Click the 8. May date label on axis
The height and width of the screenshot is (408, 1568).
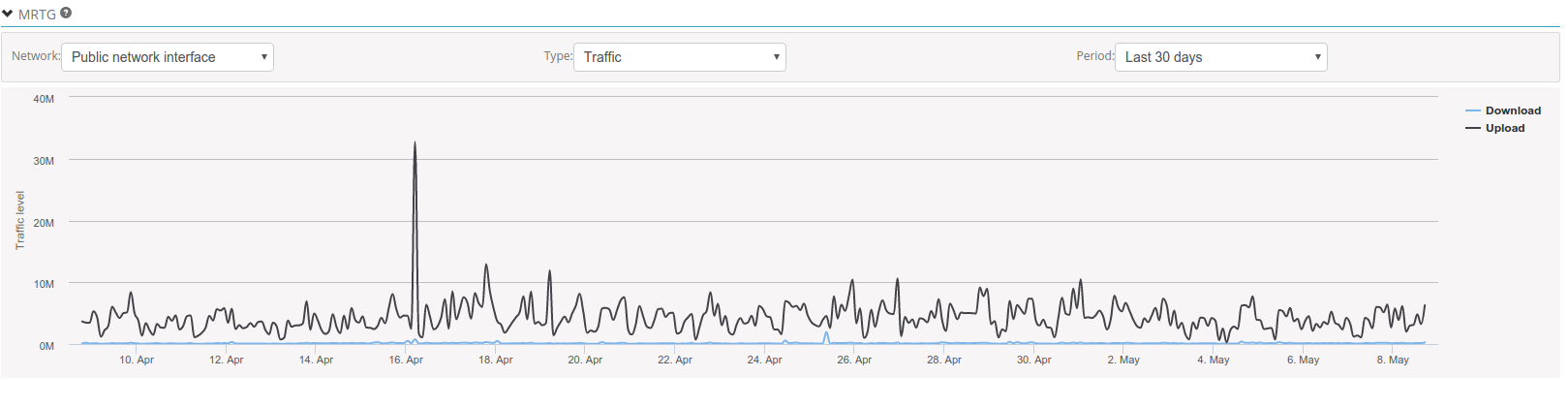[1393, 360]
